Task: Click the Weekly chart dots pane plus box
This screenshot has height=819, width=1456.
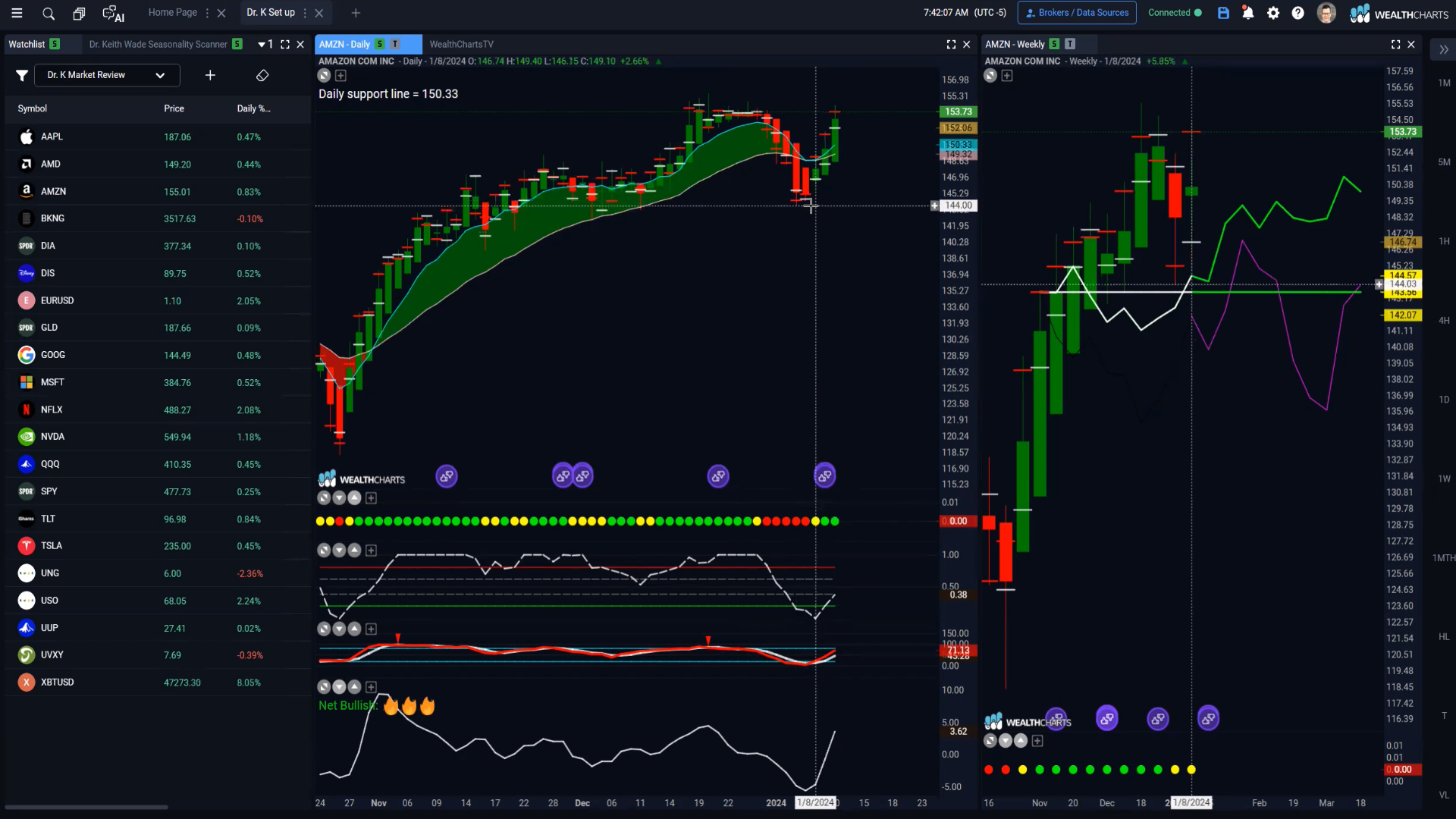Action: (1037, 740)
